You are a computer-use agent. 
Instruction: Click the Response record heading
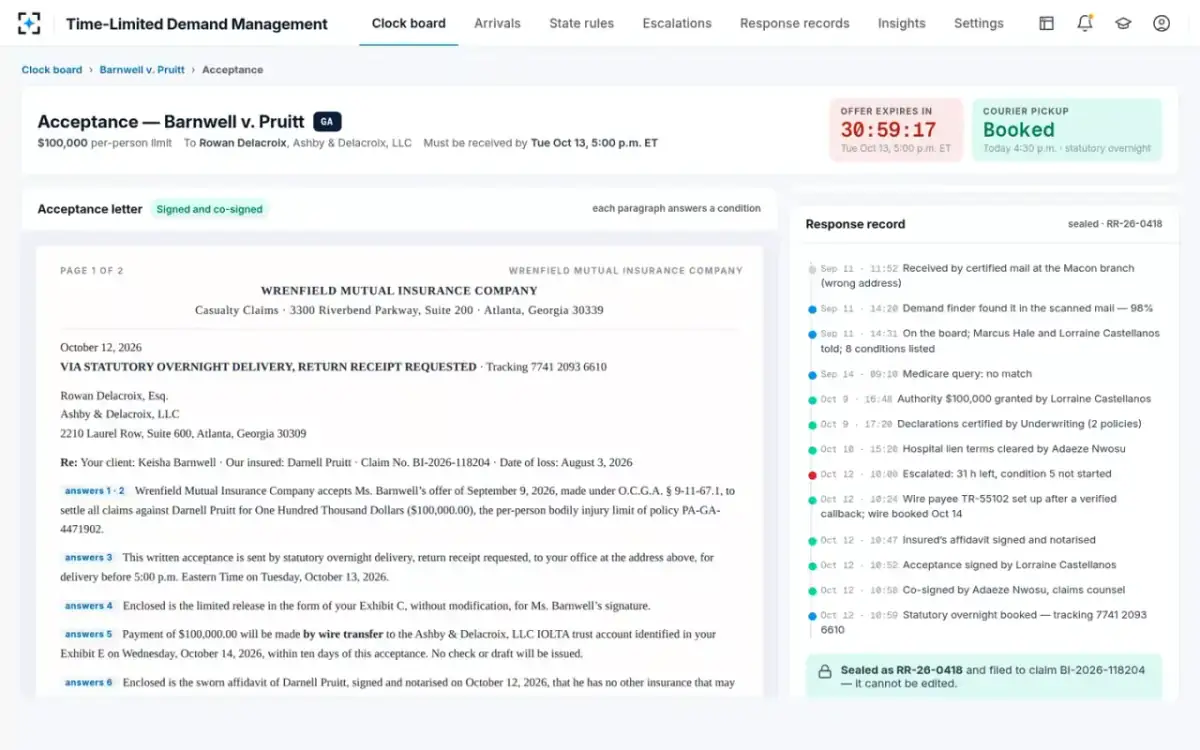pos(855,224)
